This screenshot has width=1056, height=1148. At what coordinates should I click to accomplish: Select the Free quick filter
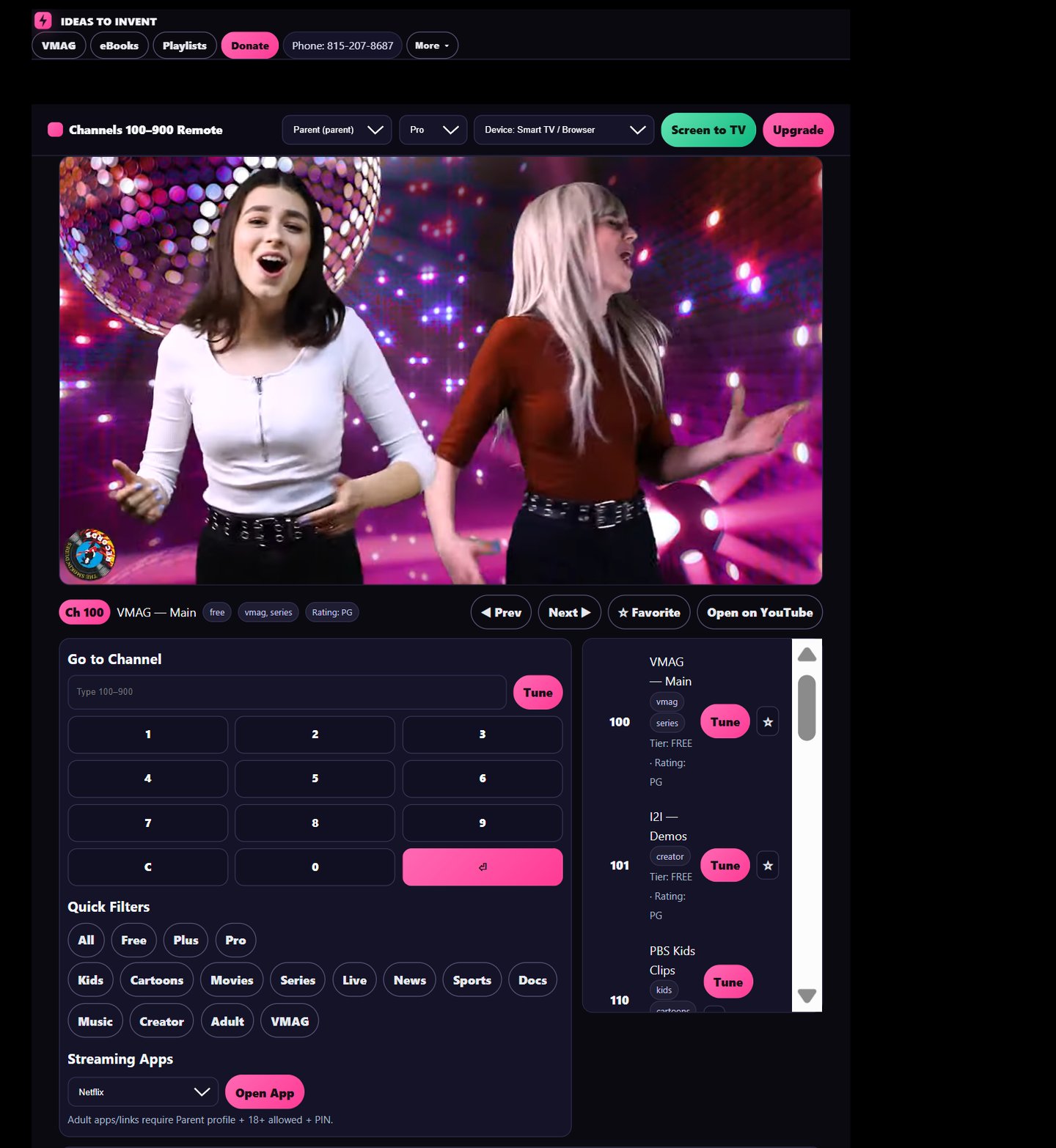tap(133, 941)
